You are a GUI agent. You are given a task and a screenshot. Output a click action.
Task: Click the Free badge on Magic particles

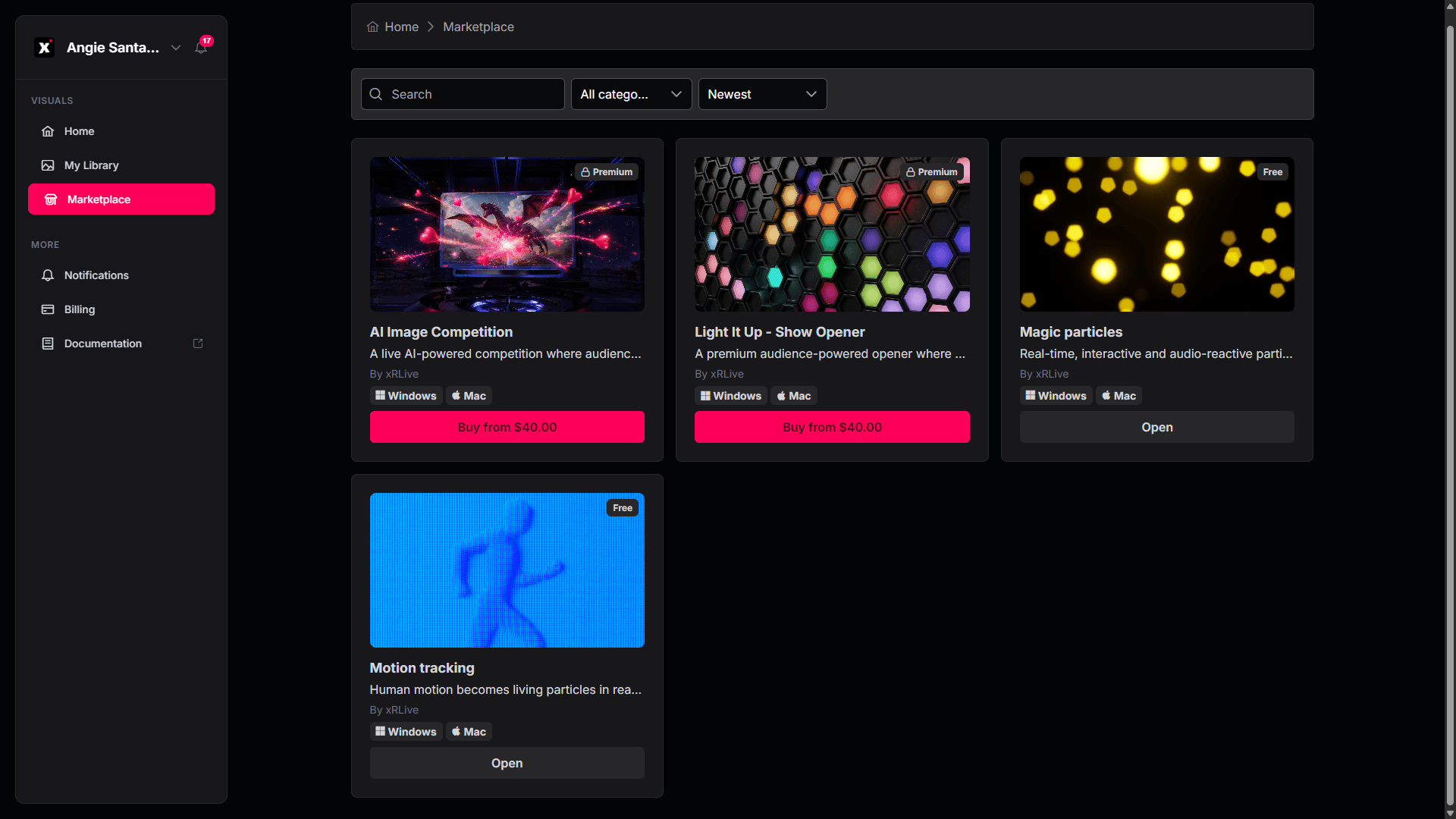[1272, 172]
